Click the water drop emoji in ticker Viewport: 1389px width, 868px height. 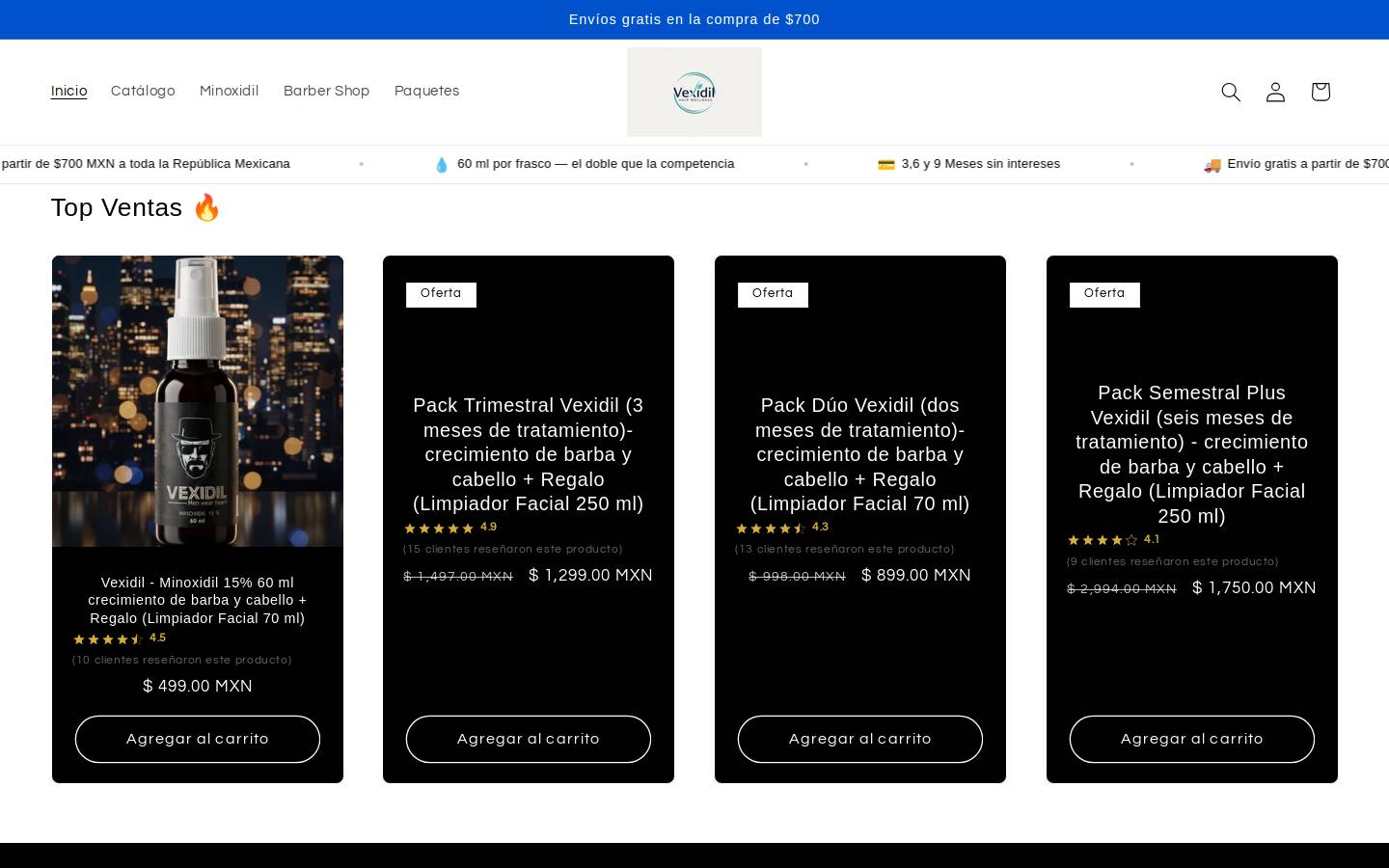442,165
